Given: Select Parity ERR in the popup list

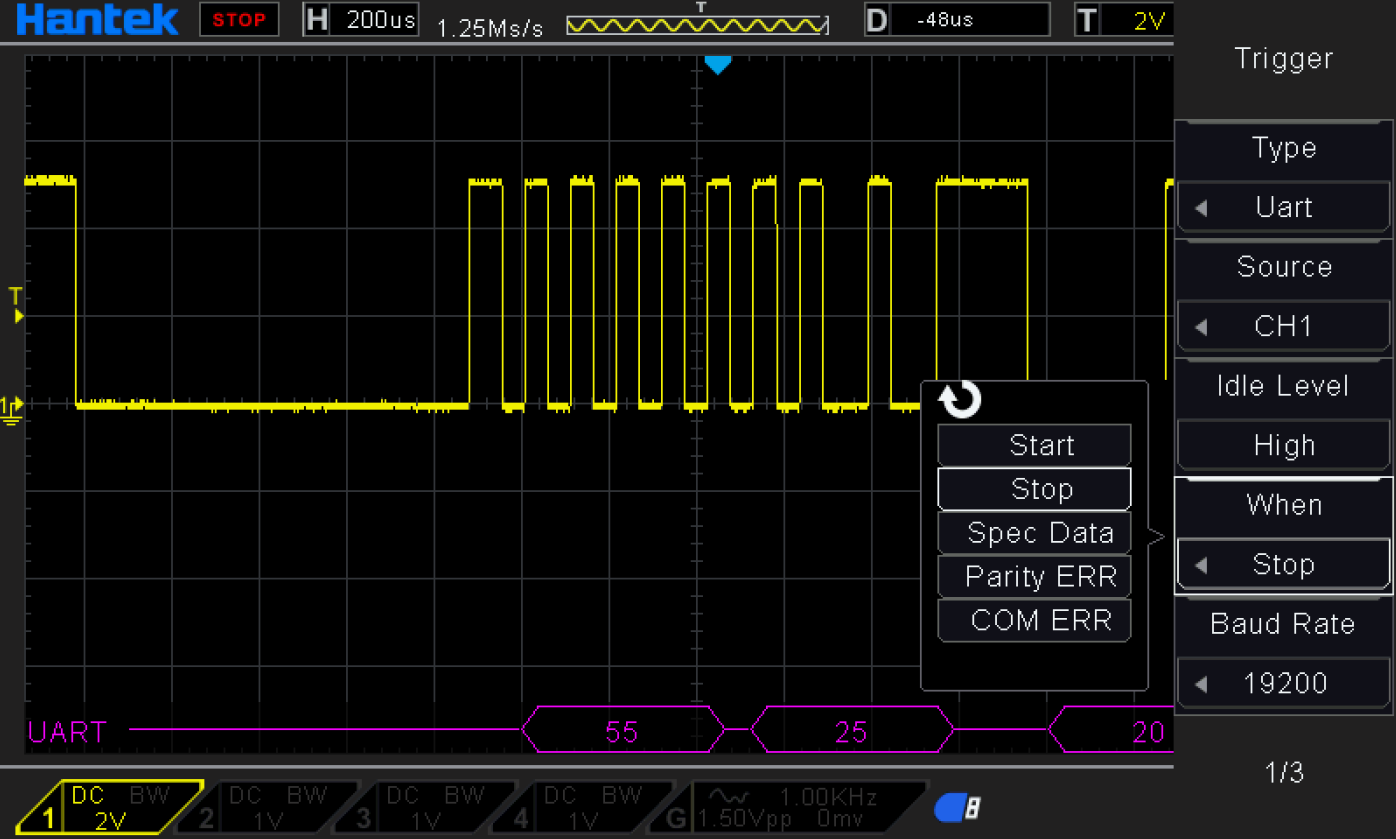Looking at the screenshot, I should (x=1034, y=577).
